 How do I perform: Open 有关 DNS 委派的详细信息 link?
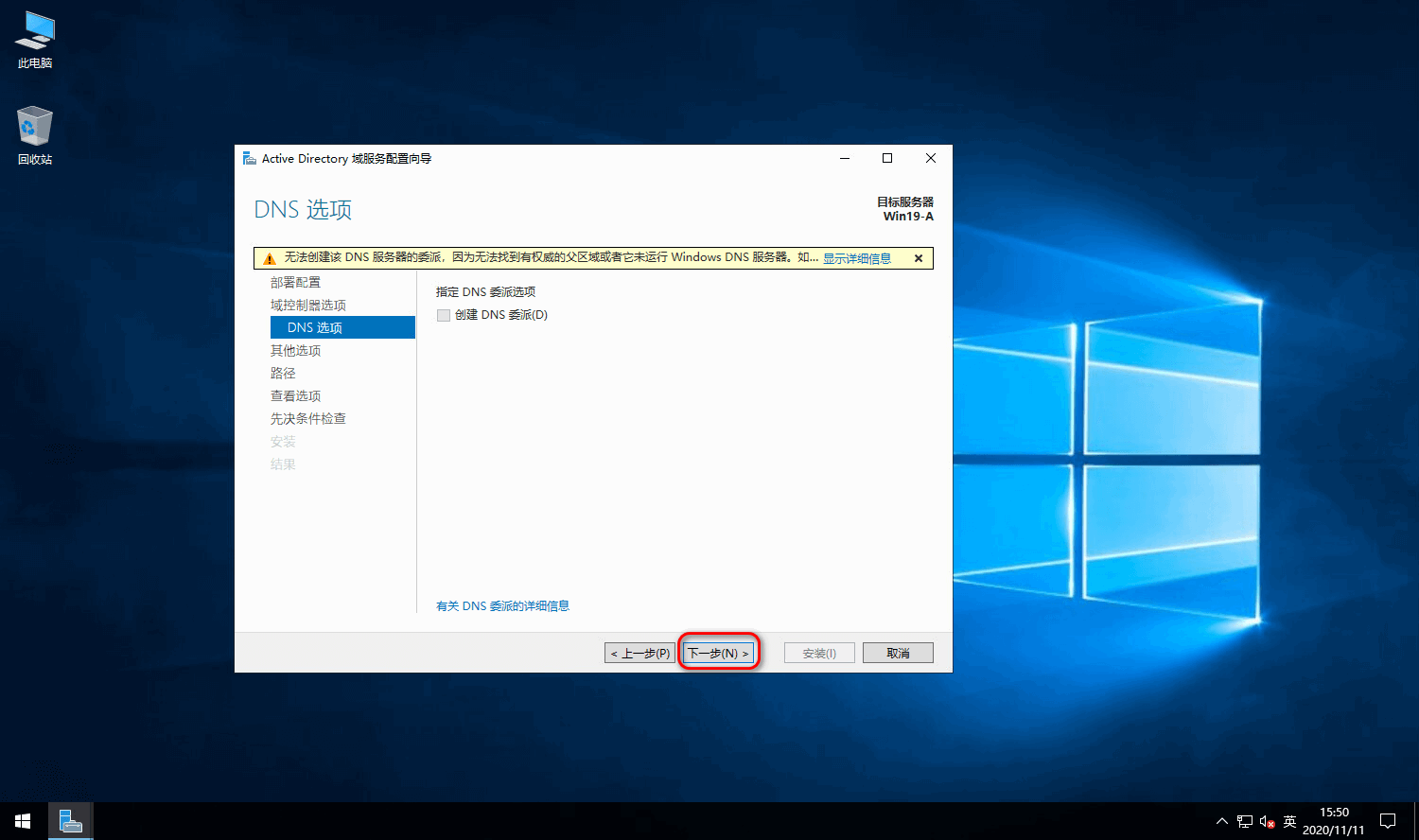pos(502,605)
